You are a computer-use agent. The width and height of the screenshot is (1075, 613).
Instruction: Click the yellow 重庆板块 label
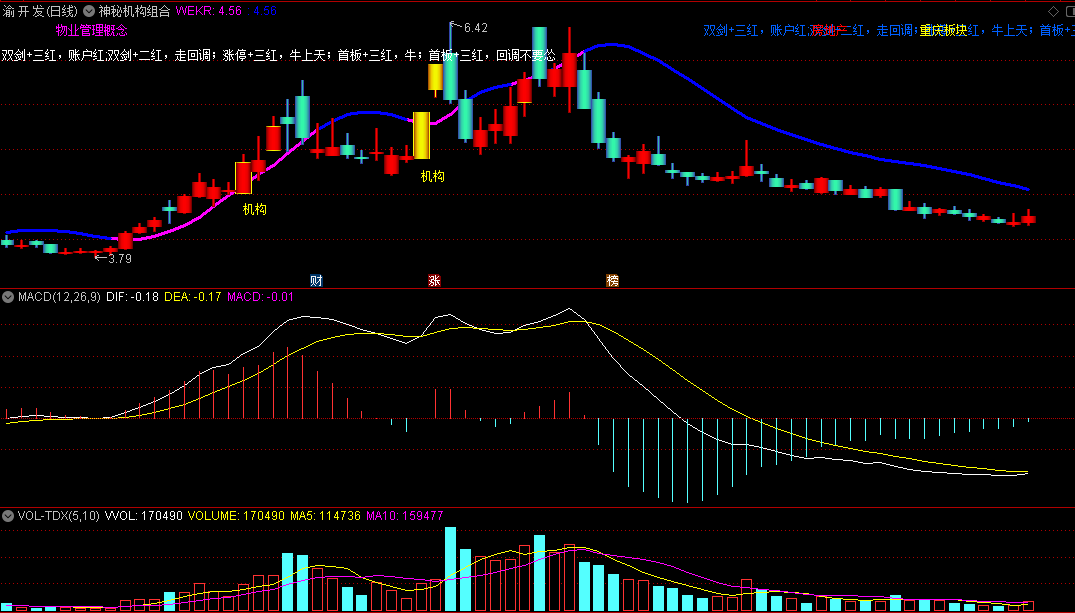pos(943,30)
